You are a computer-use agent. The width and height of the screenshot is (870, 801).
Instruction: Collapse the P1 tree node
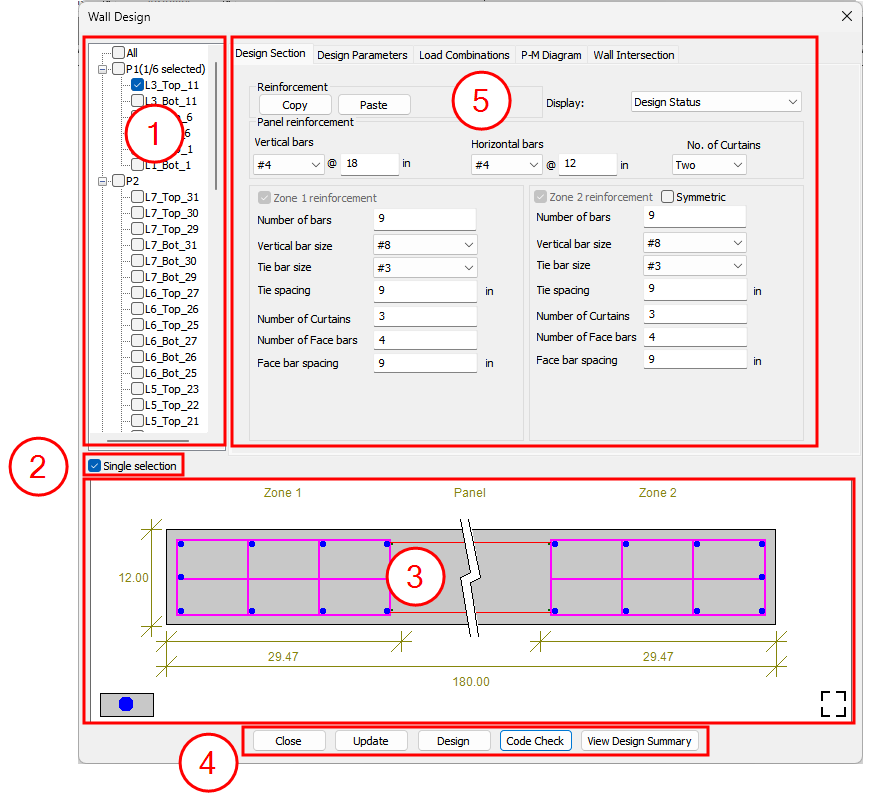(103, 69)
